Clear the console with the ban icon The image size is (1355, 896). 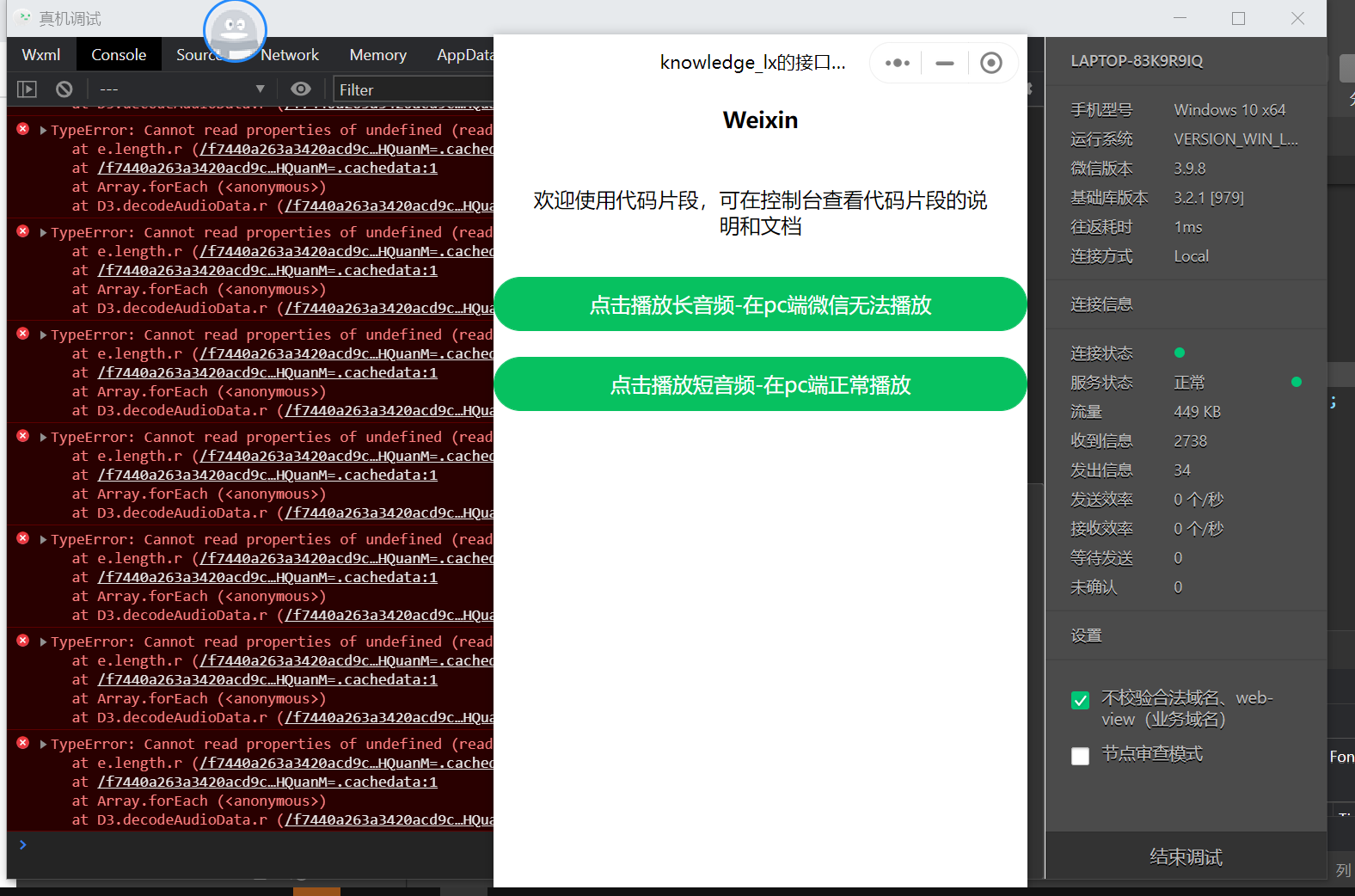pos(64,89)
